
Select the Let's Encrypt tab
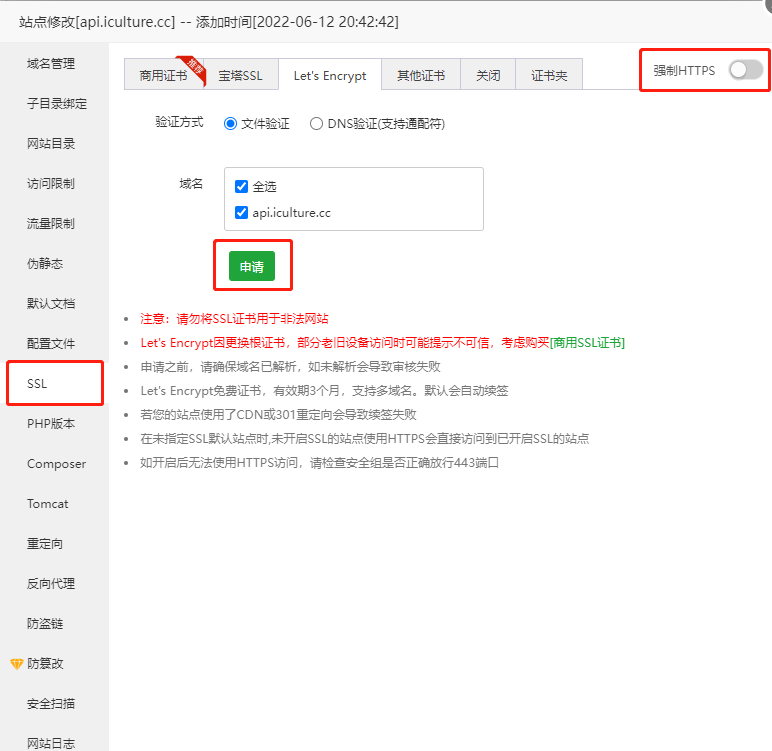[x=330, y=75]
